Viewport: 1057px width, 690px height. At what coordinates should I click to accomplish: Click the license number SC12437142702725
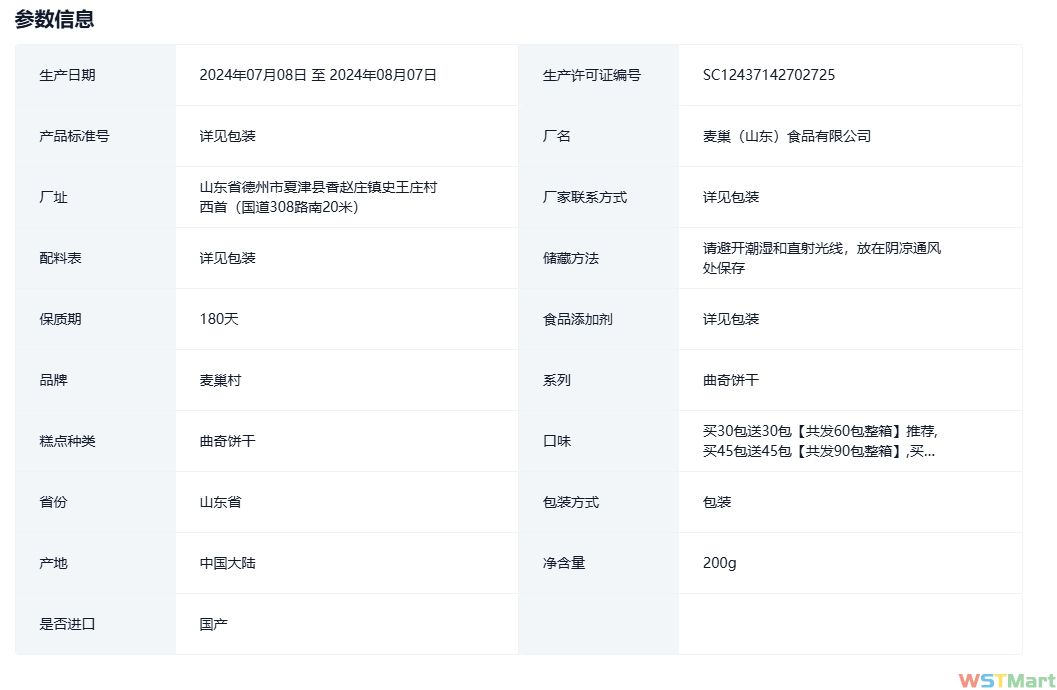click(x=769, y=75)
